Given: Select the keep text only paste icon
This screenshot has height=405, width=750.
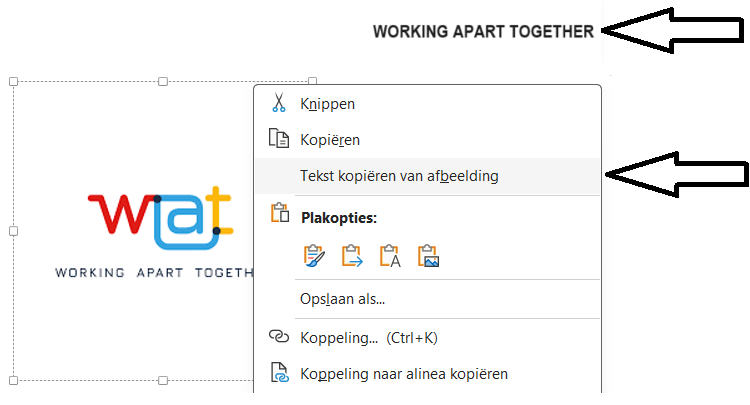Looking at the screenshot, I should [x=391, y=256].
